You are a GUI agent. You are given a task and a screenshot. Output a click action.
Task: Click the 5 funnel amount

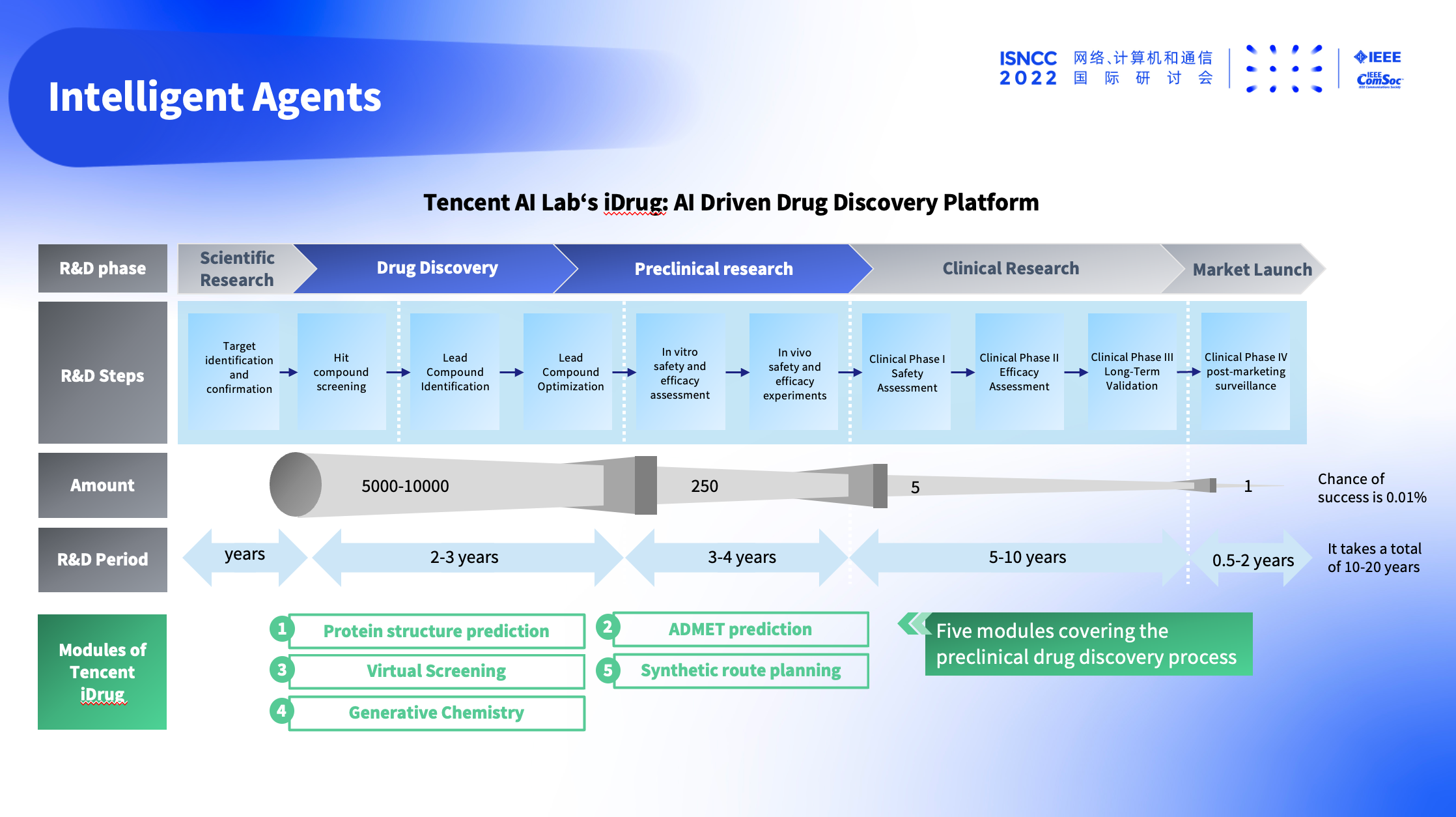click(x=915, y=487)
